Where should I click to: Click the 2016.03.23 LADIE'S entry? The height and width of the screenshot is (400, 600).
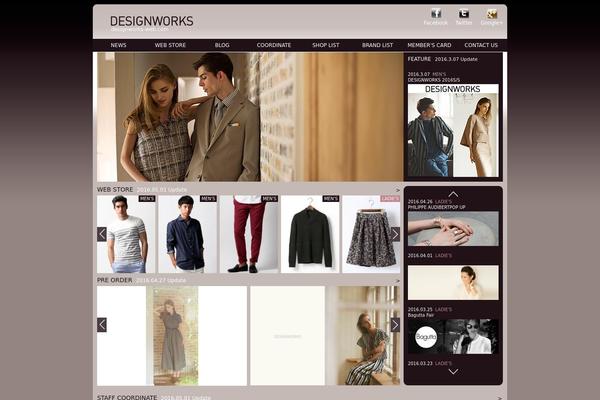(430, 363)
